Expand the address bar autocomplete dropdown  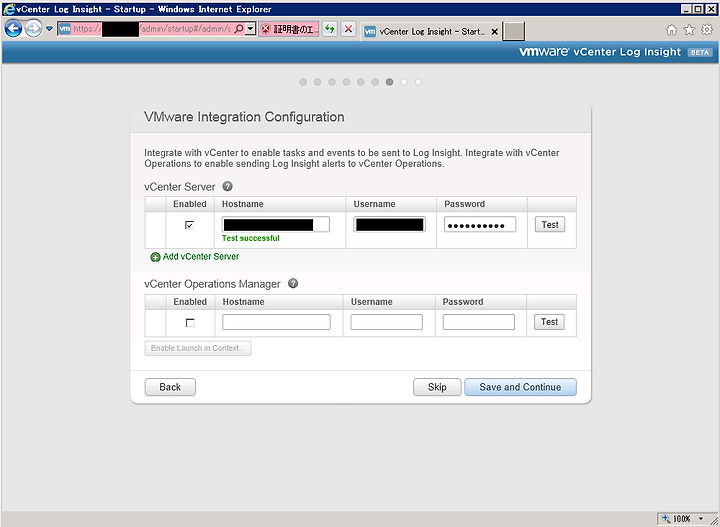click(x=250, y=29)
